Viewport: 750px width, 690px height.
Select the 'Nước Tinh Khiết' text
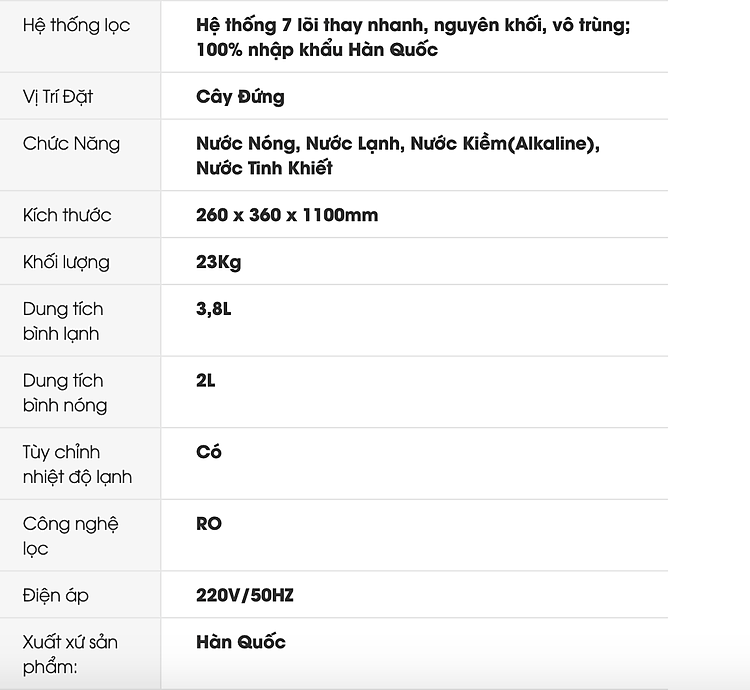click(264, 168)
